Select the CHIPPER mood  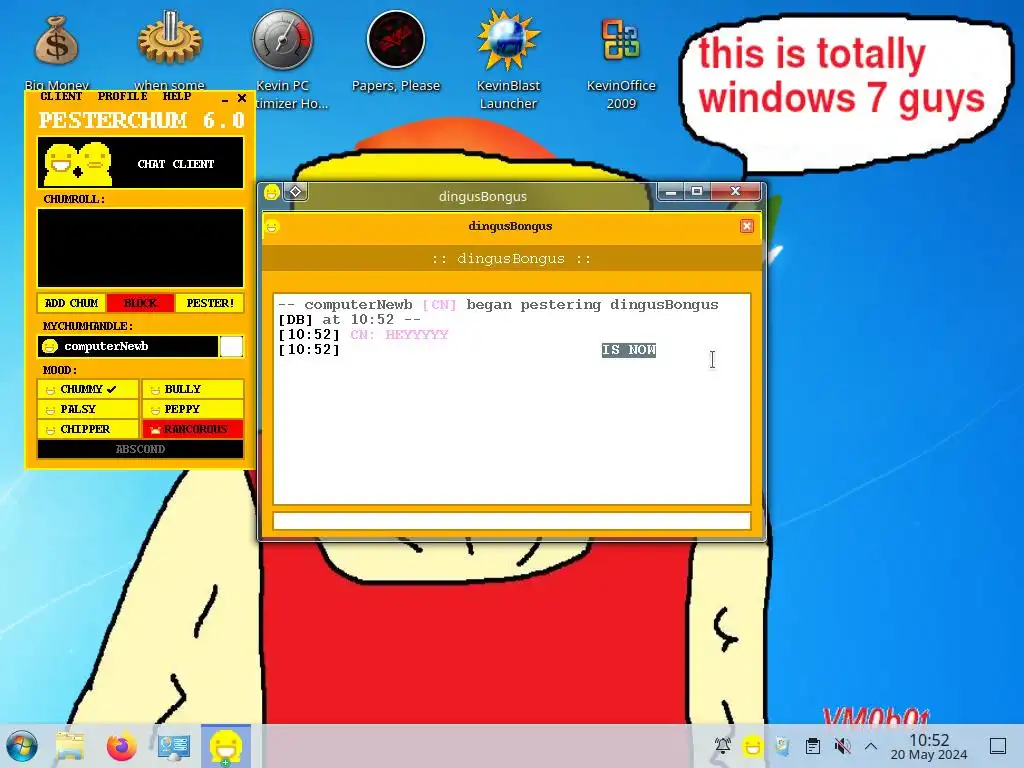pos(88,429)
